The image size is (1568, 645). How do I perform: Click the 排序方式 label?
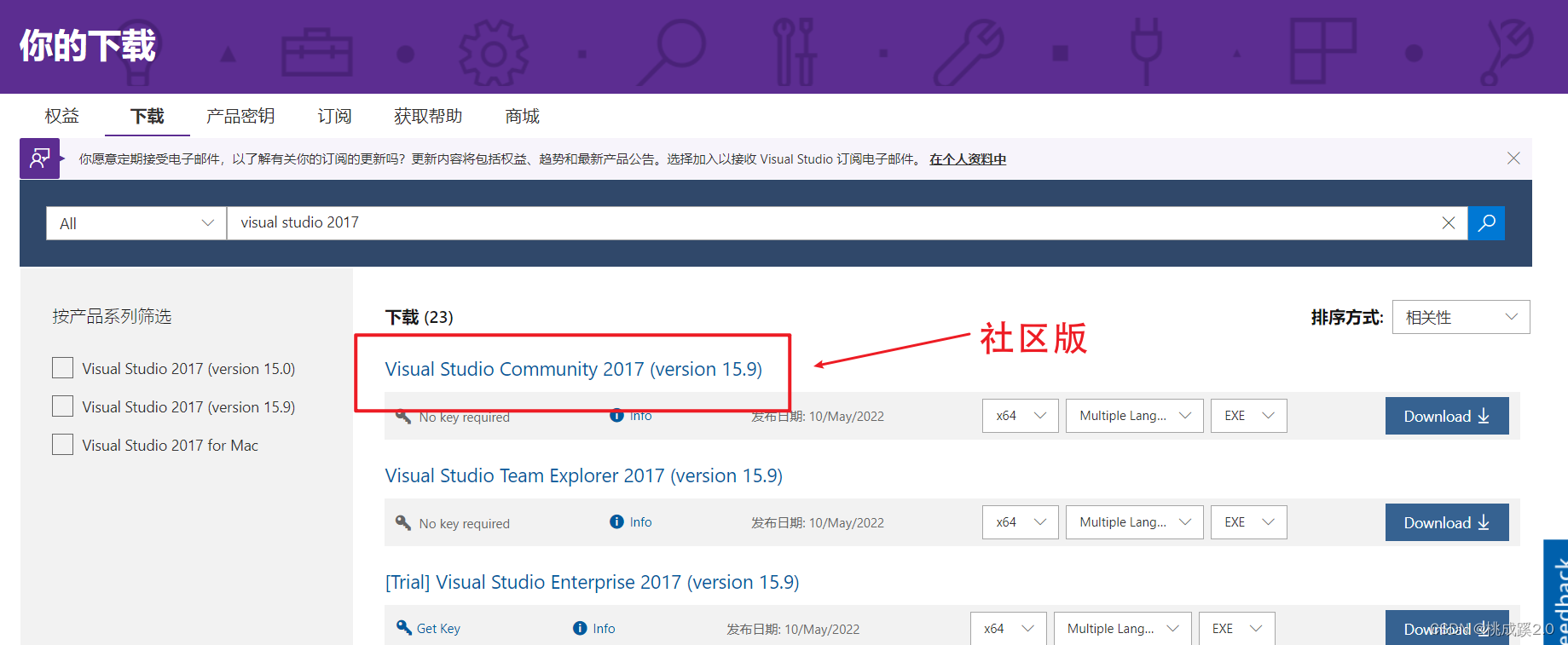[x=1347, y=318]
